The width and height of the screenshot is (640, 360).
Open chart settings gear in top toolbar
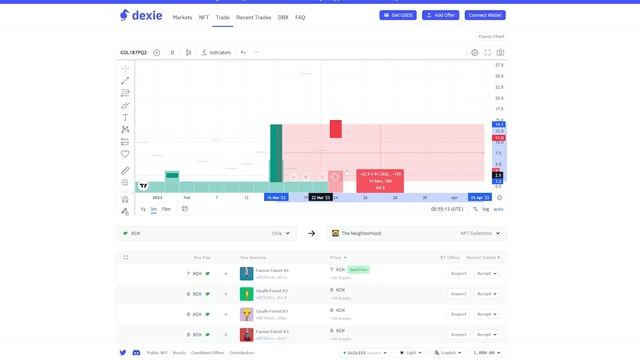[x=474, y=53]
